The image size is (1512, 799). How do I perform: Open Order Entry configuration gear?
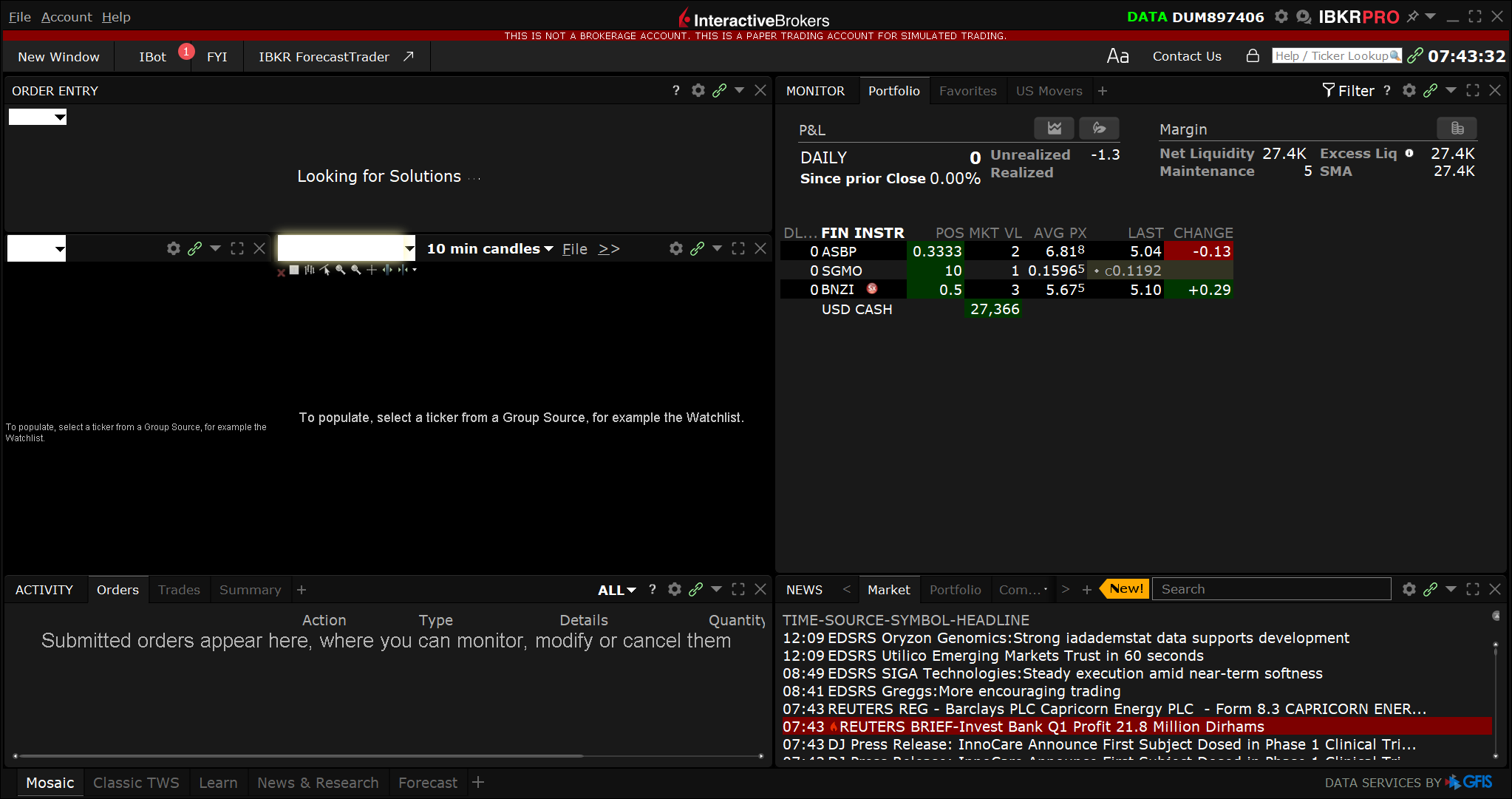pyautogui.click(x=698, y=90)
